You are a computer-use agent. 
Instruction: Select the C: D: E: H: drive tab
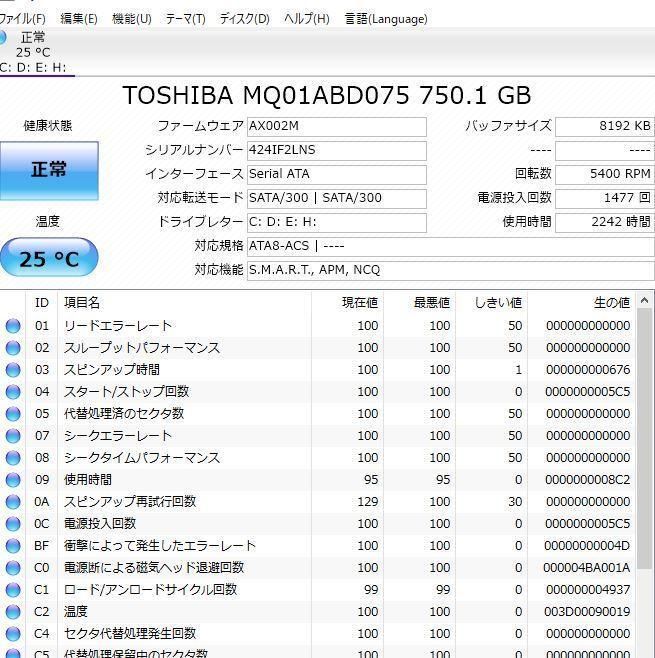[34, 67]
